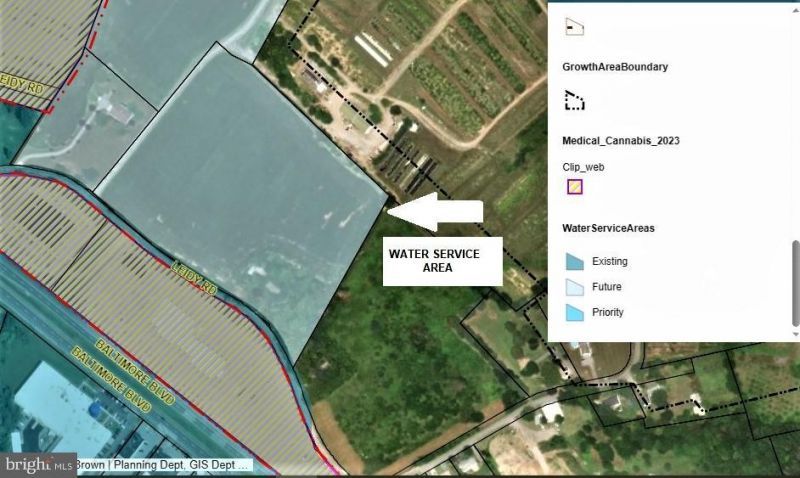
Task: Click the Bright MLS watermark logo
Action: coord(37,465)
